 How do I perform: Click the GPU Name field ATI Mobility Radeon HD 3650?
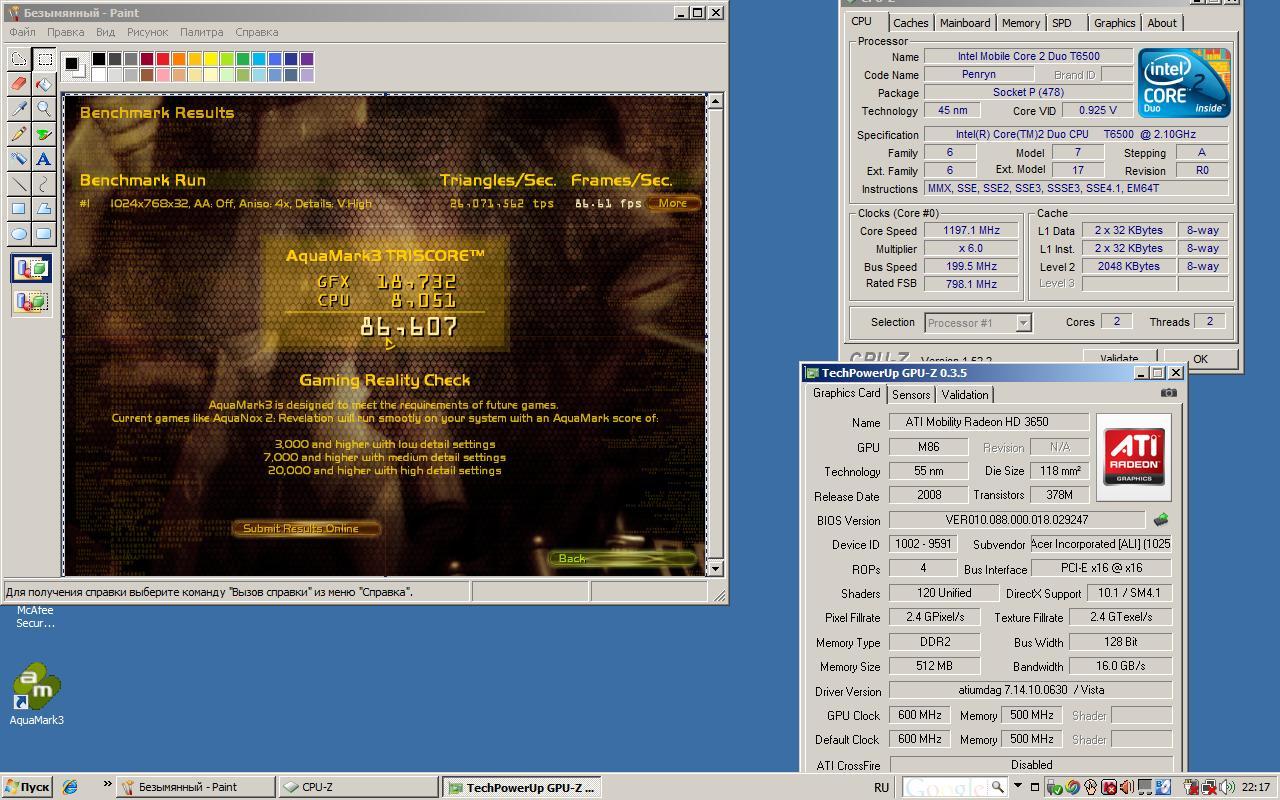pos(989,422)
